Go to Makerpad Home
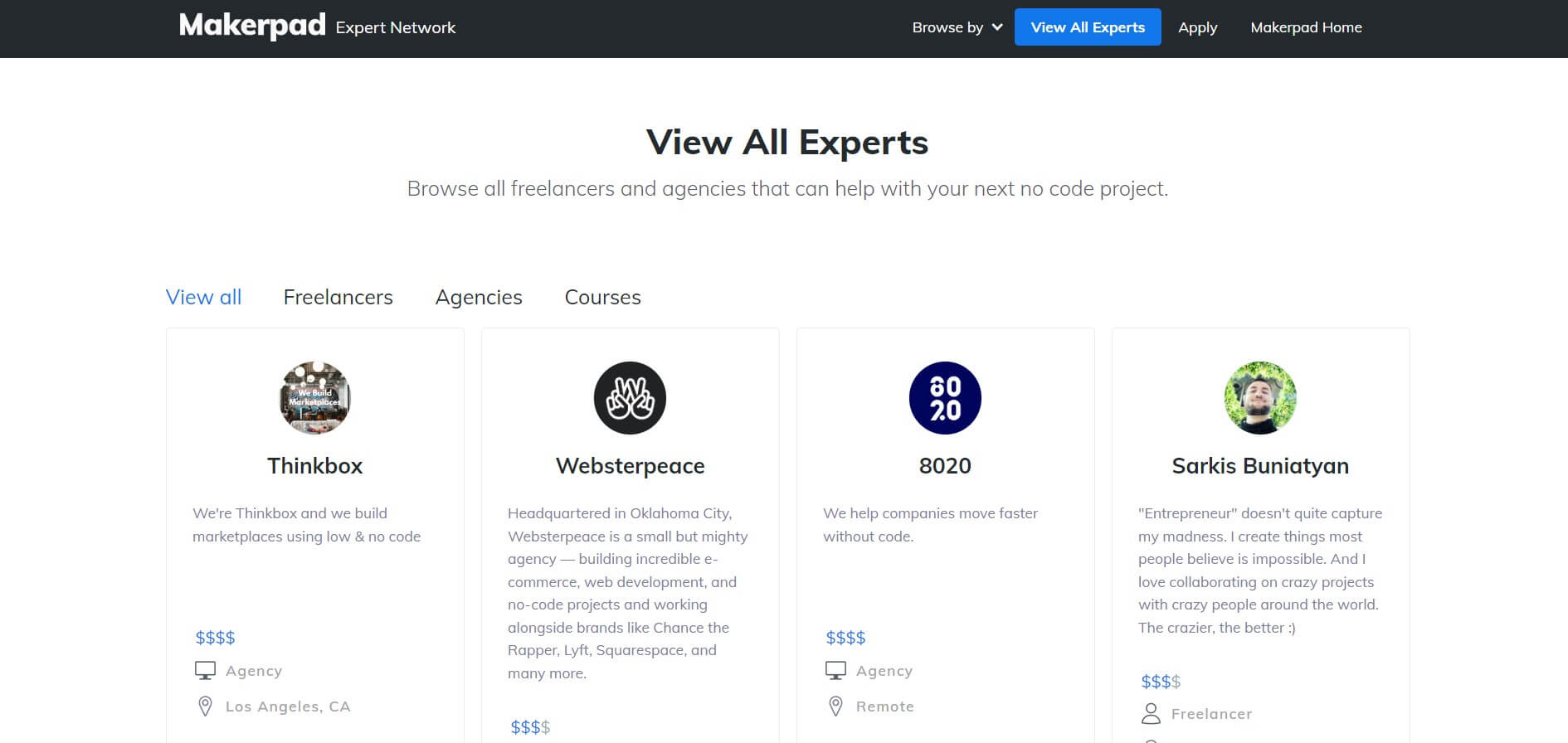 coord(1306,27)
